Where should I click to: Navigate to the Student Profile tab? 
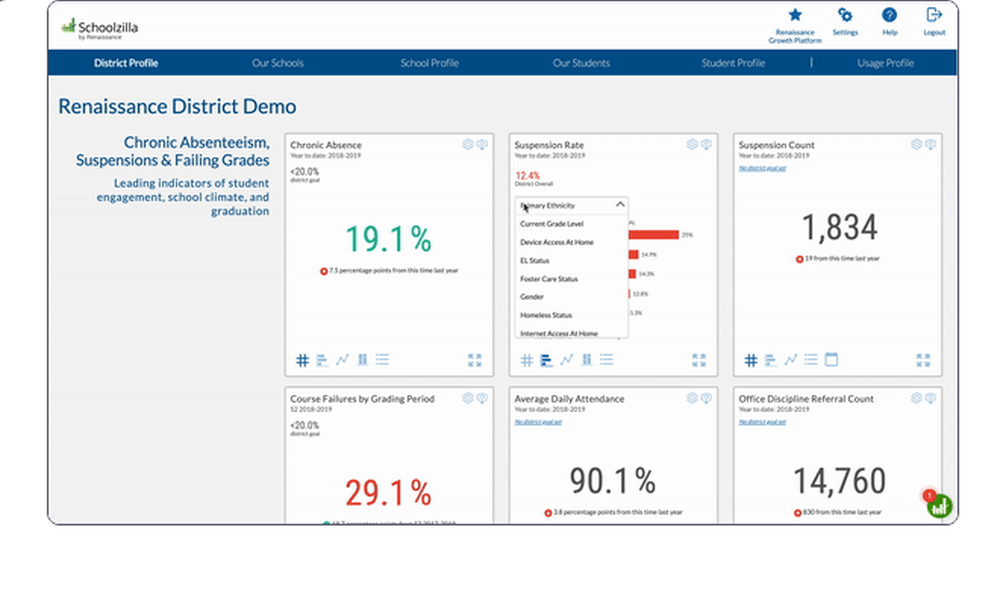[733, 63]
